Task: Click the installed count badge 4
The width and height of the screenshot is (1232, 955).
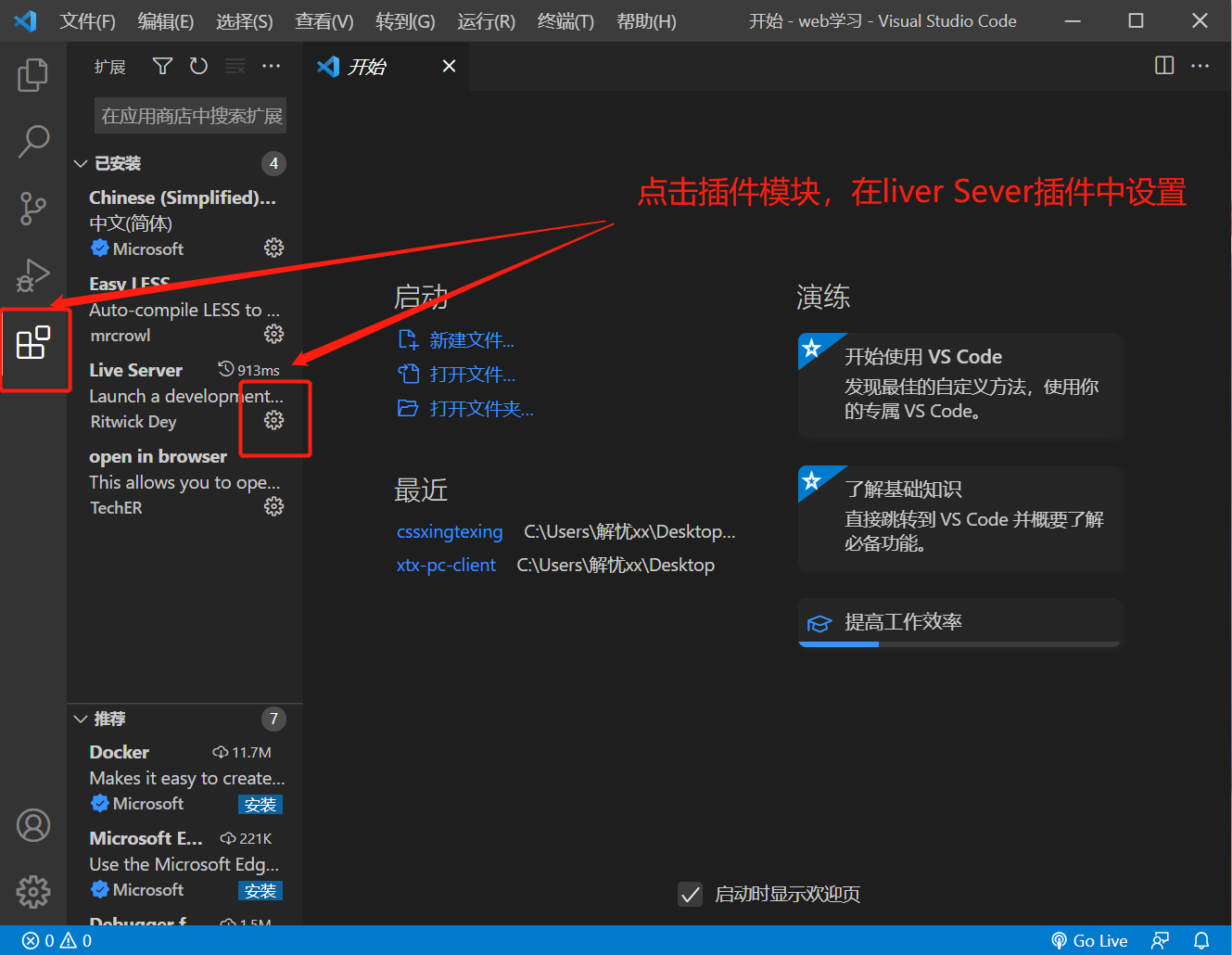Action: tap(273, 163)
